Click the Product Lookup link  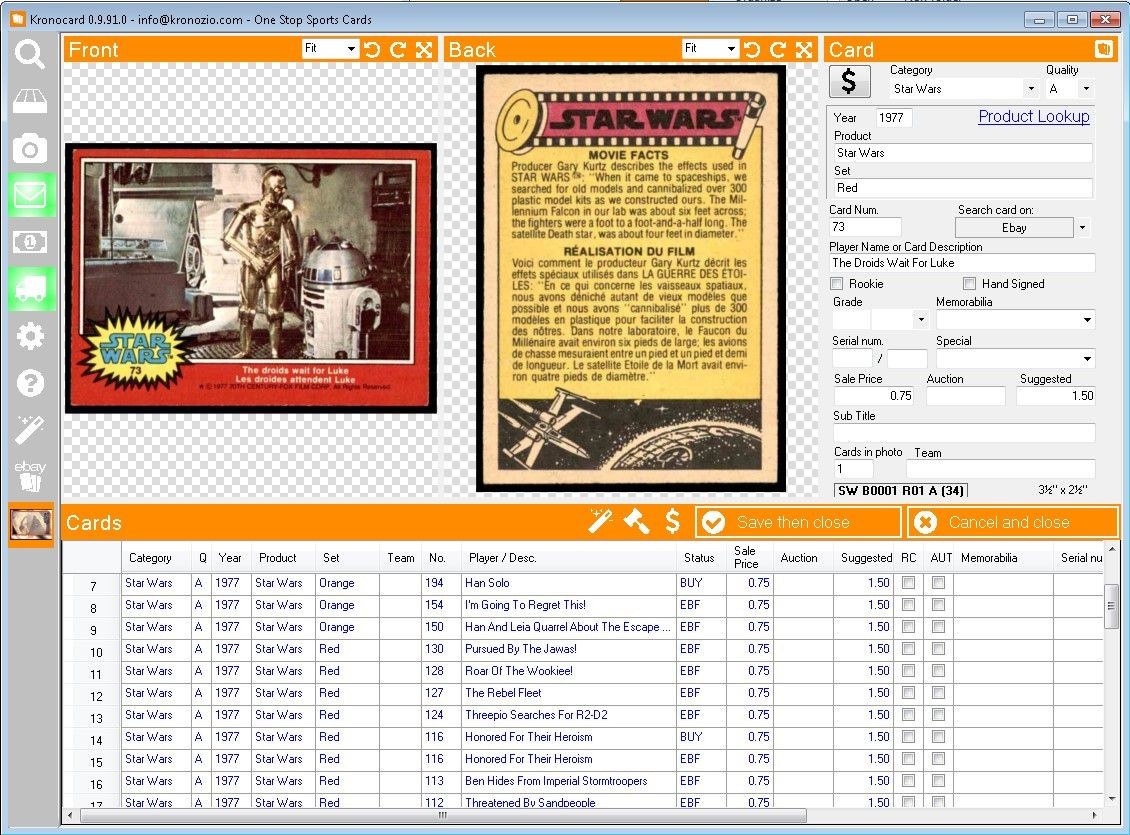1033,117
